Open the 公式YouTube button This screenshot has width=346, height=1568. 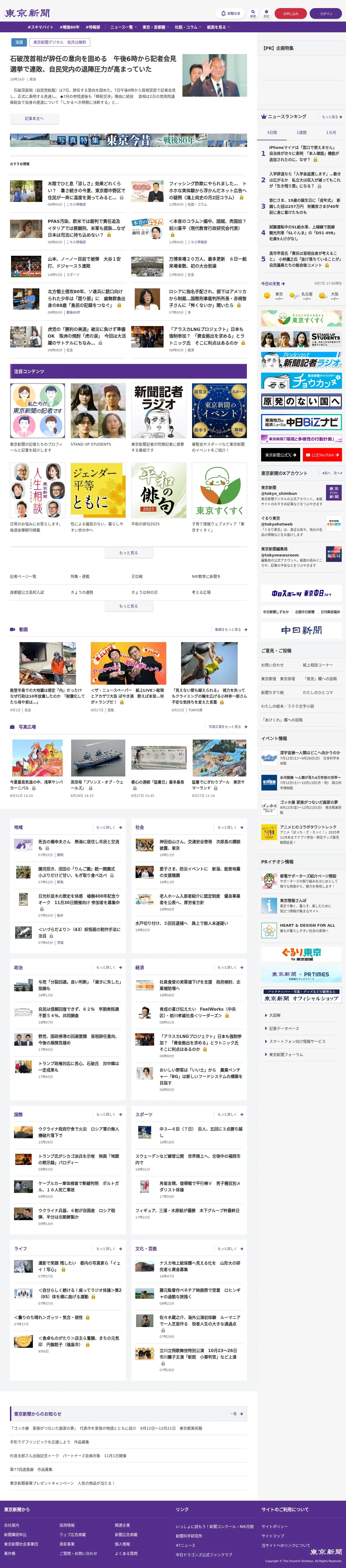[322, 455]
